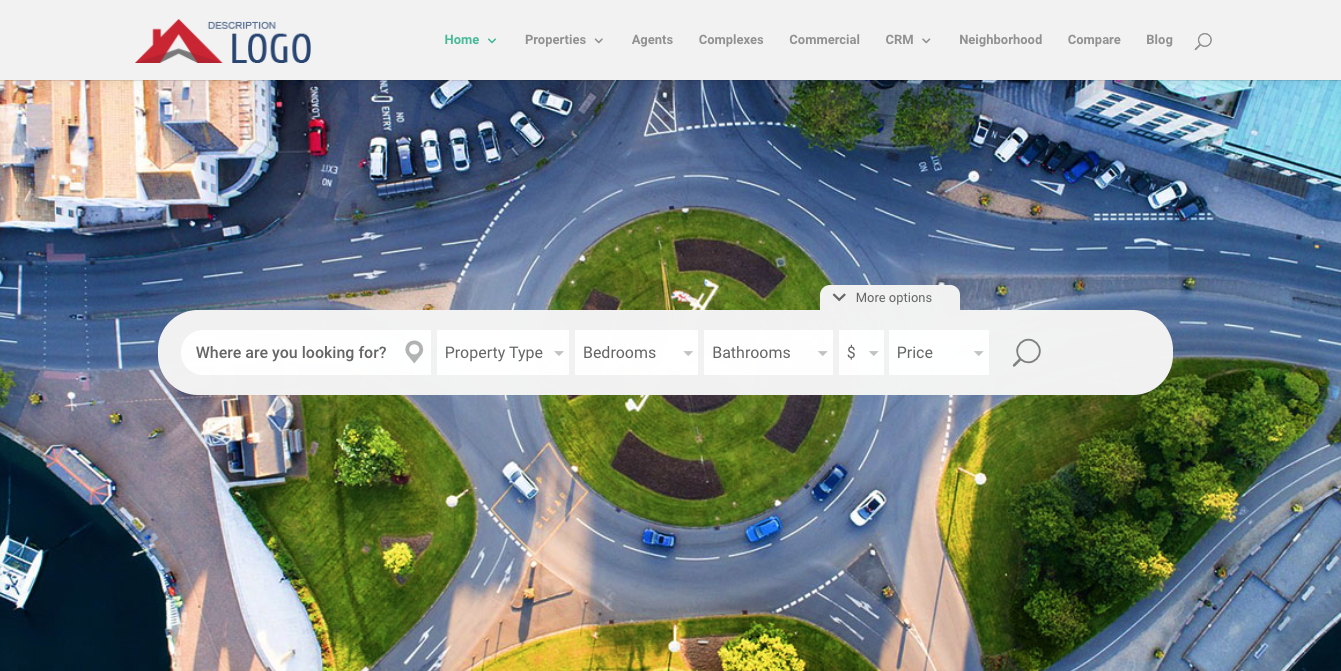
Task: Open the Price dropdown
Action: tap(939, 352)
